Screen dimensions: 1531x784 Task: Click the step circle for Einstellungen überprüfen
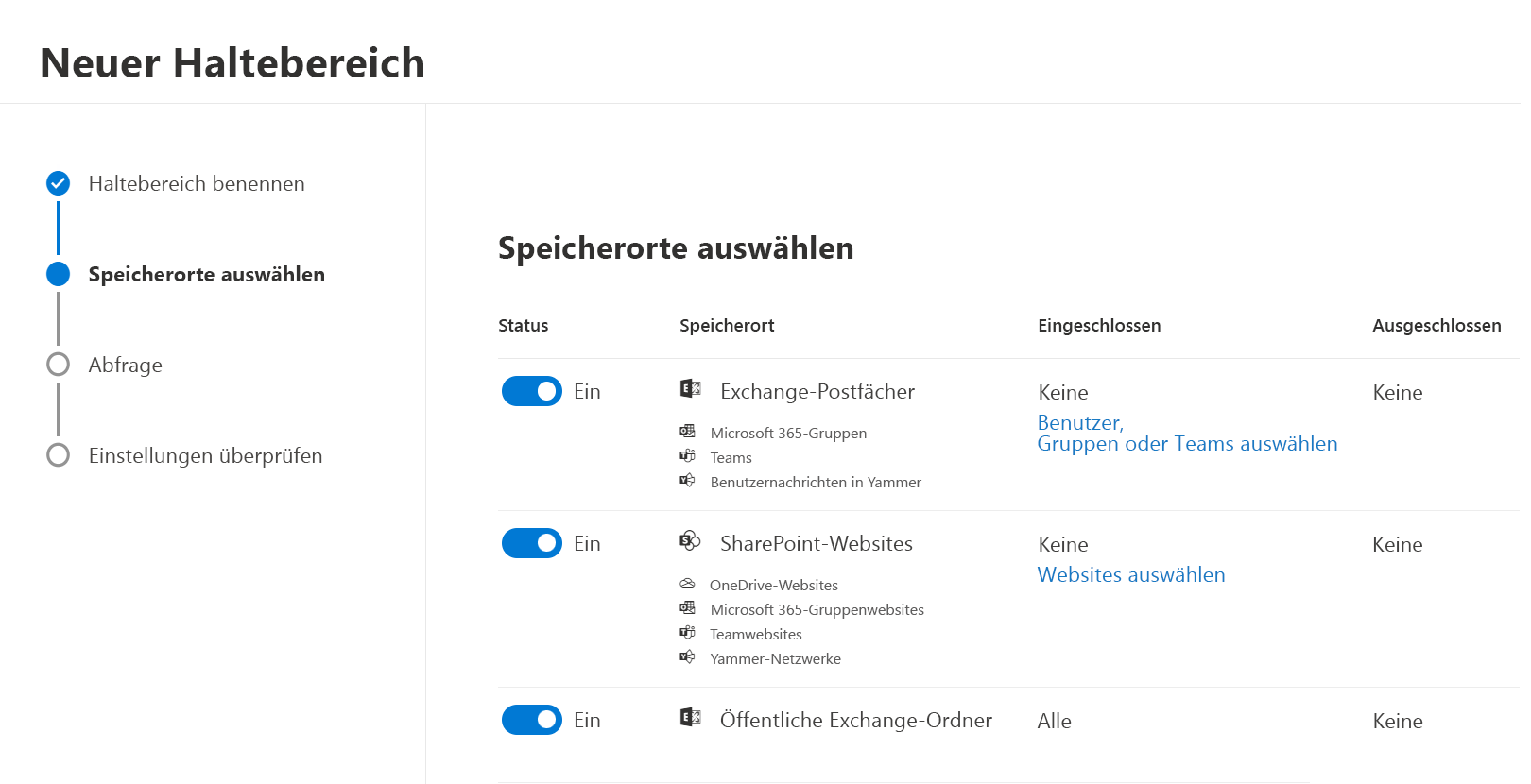pyautogui.click(x=58, y=455)
